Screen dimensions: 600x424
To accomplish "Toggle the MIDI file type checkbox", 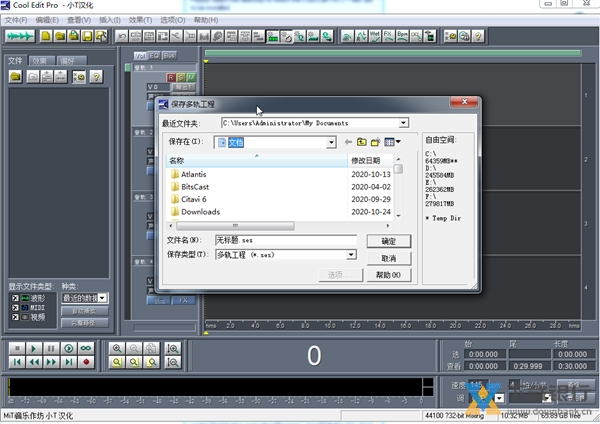I will pyautogui.click(x=15, y=308).
